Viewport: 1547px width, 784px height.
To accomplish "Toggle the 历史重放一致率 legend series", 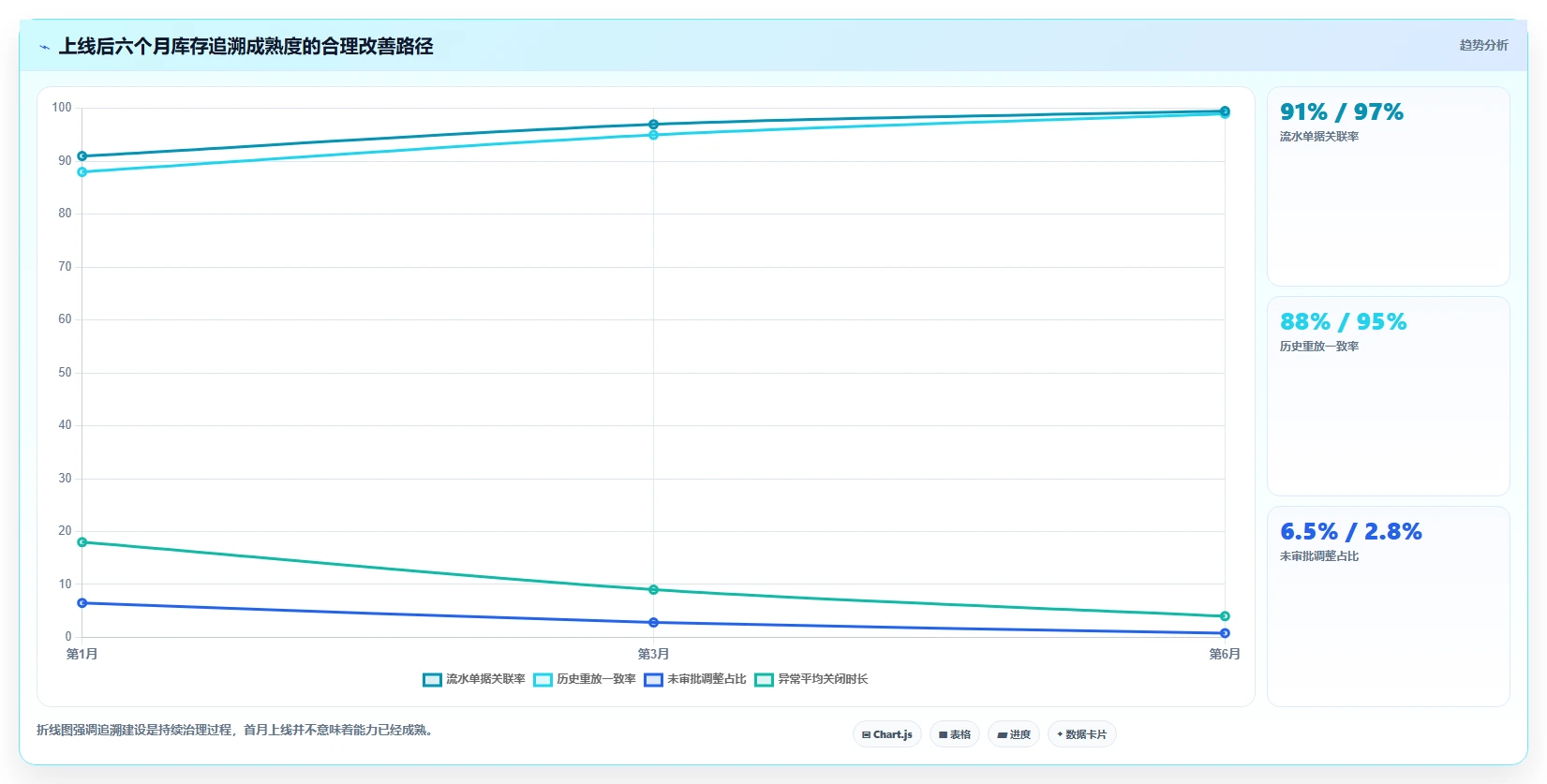I will [584, 679].
